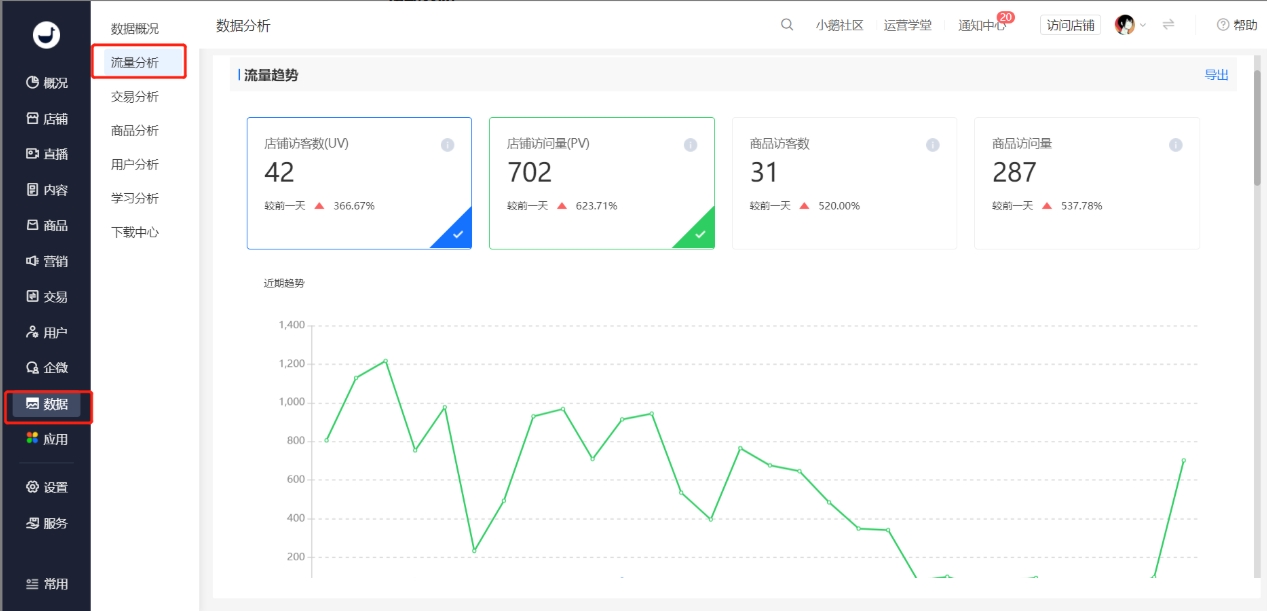Open the avatar account dropdown chevron
The image size is (1267, 611).
point(1141,24)
